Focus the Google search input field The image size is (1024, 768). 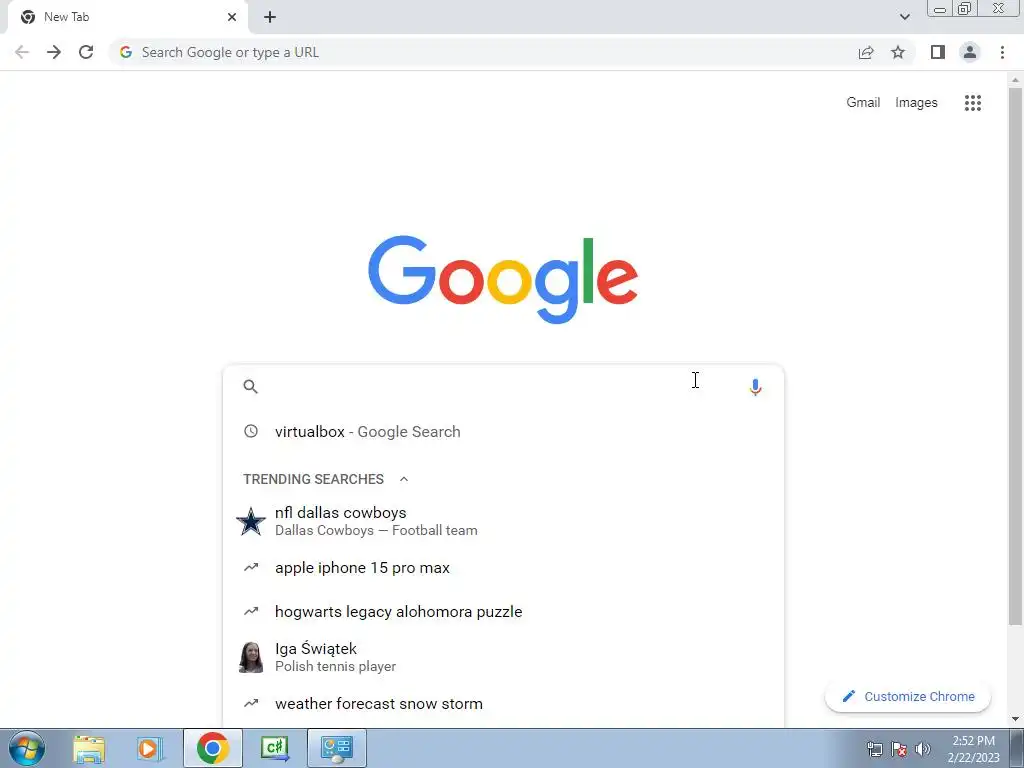tap(503, 387)
